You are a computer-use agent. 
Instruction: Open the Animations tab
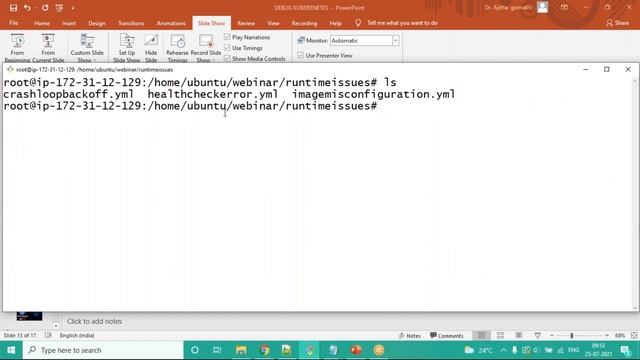coord(171,23)
